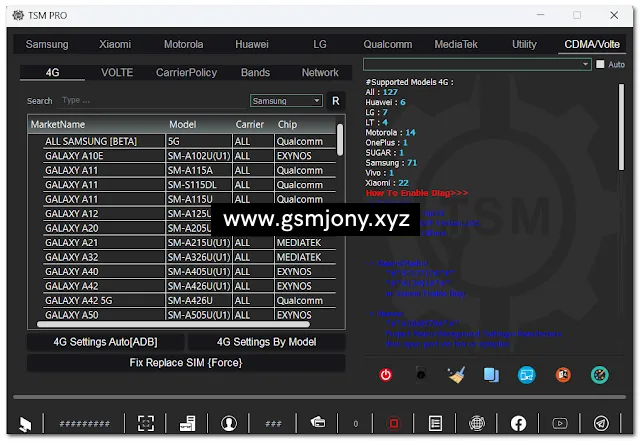Click the log panel vertical scrollbar
Screen dimensions: 640x441
(x=621, y=127)
